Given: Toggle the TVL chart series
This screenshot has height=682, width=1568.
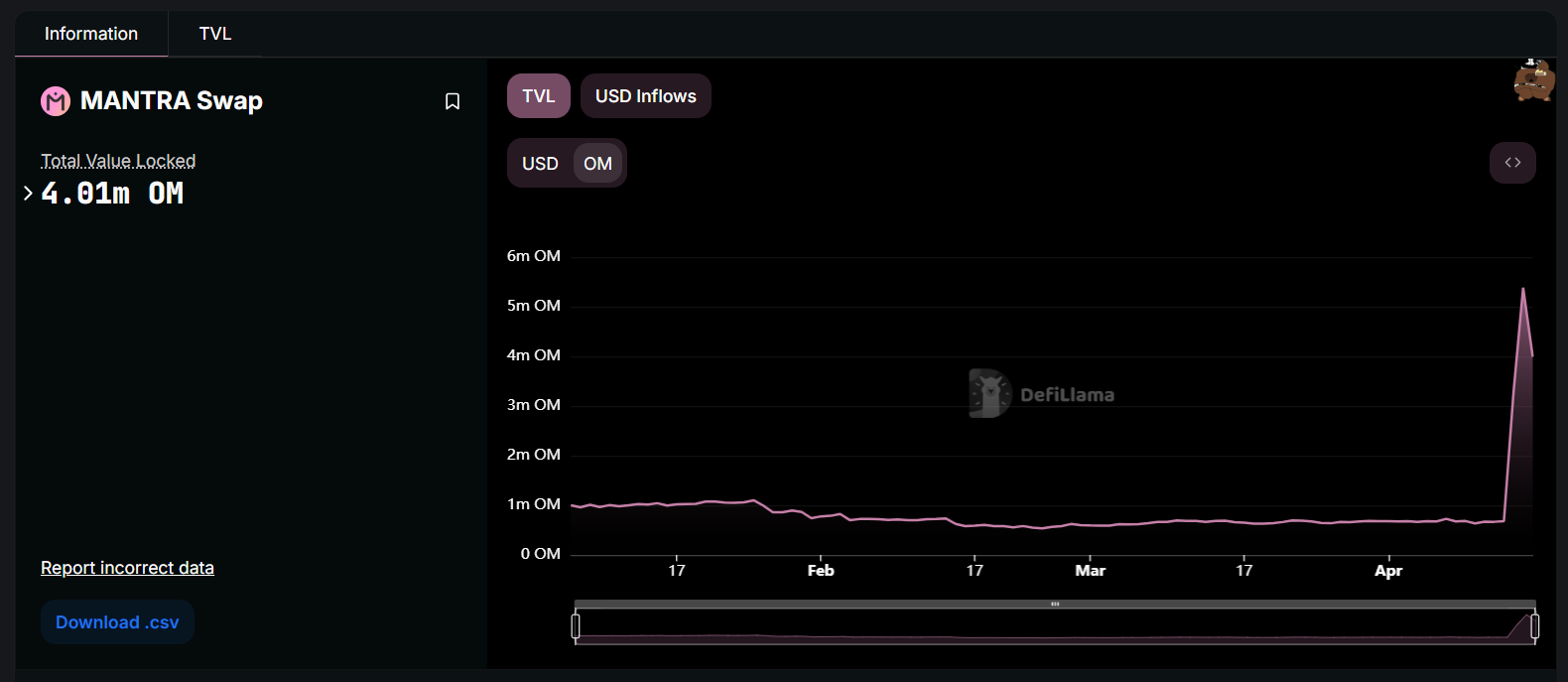Looking at the screenshot, I should tap(539, 96).
